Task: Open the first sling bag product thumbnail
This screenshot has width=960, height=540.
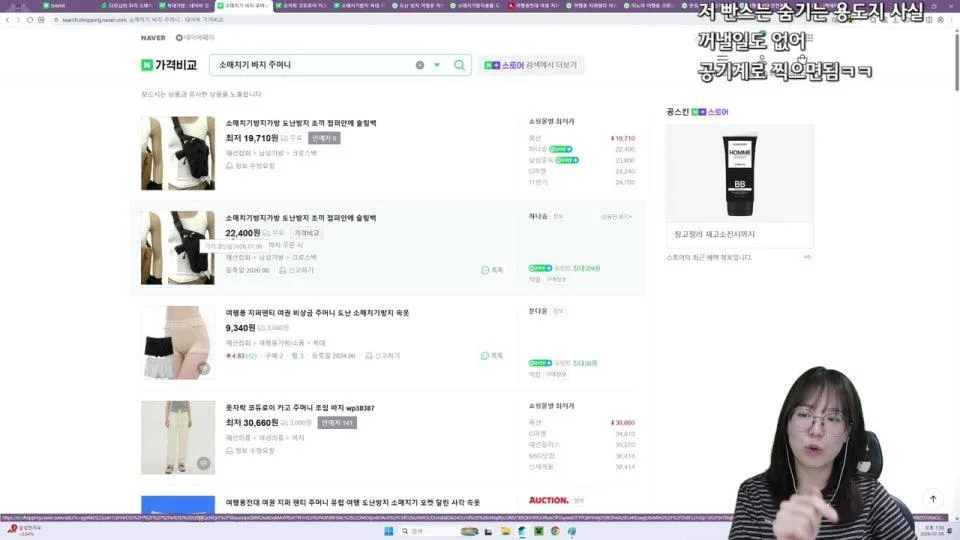Action: click(x=178, y=153)
